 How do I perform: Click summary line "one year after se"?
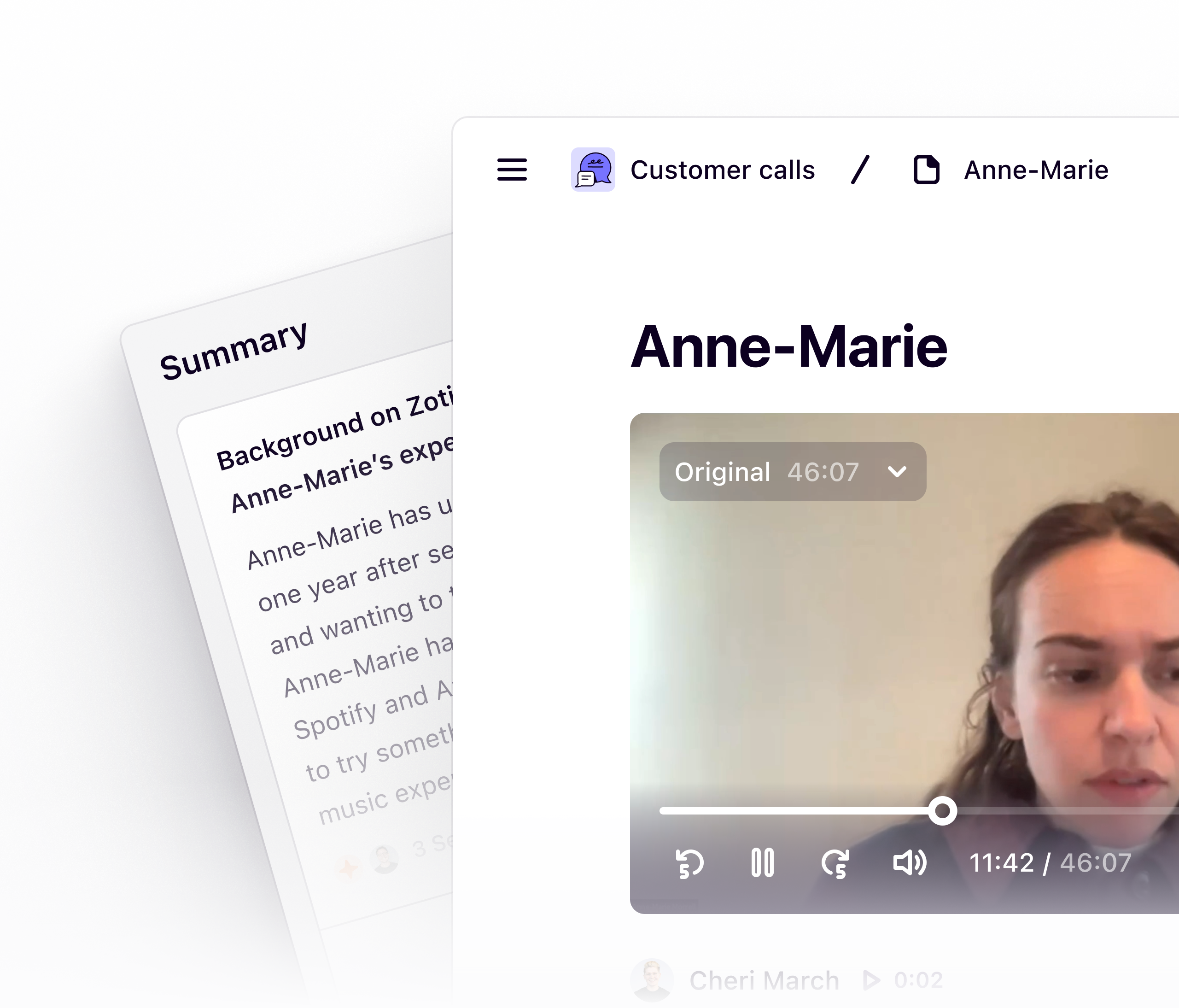click(356, 577)
